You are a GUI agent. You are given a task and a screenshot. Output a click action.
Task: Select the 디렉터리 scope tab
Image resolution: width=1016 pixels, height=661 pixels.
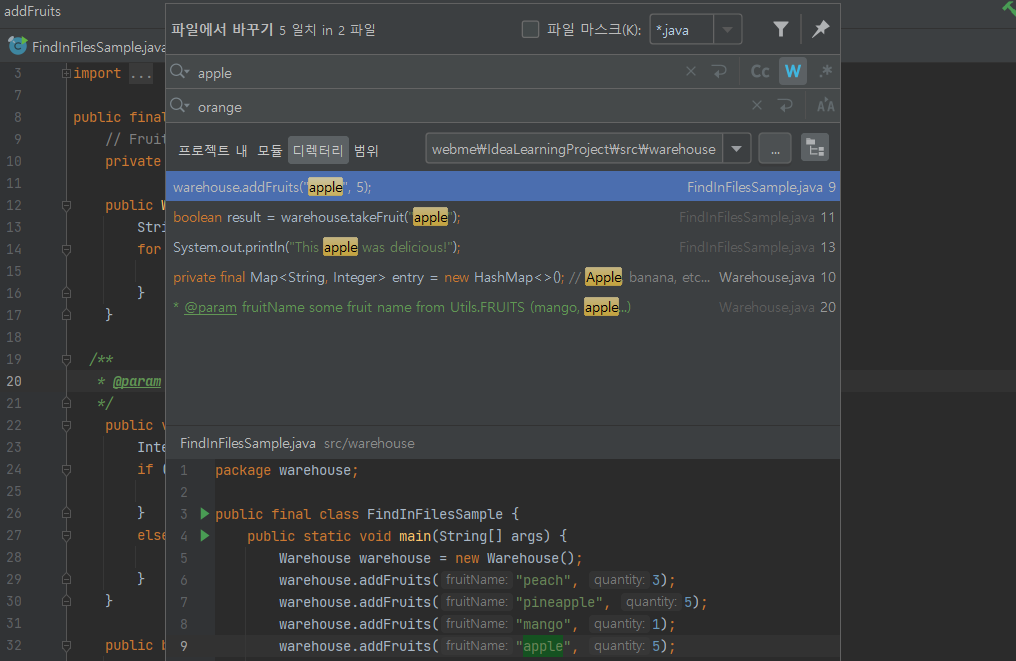point(318,150)
